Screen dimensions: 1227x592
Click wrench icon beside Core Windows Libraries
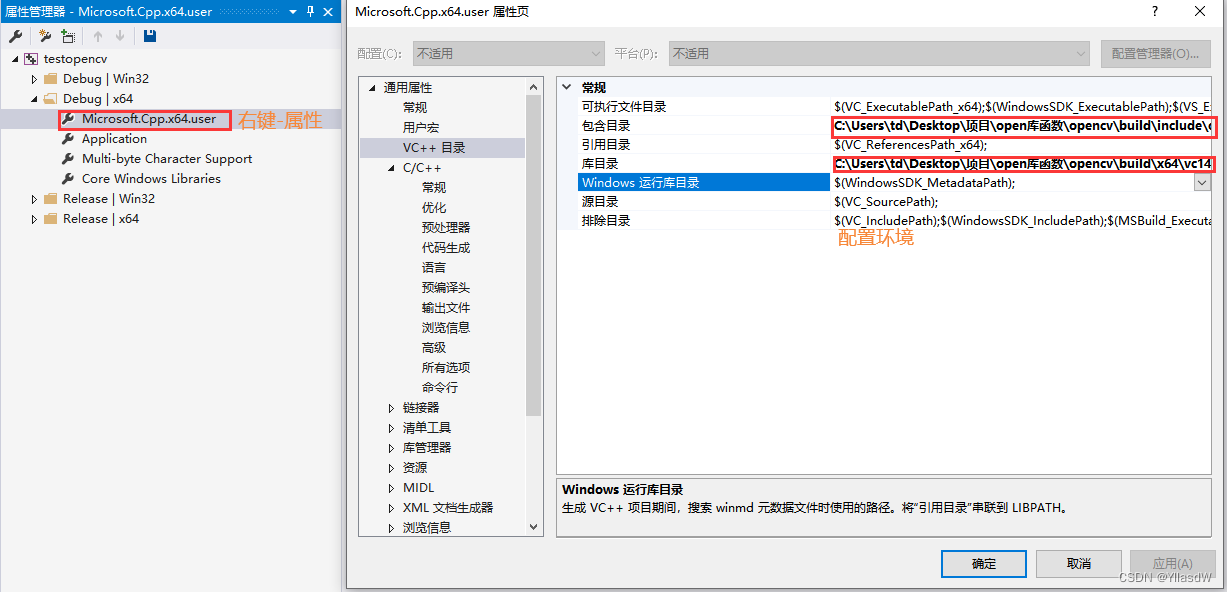(x=69, y=179)
